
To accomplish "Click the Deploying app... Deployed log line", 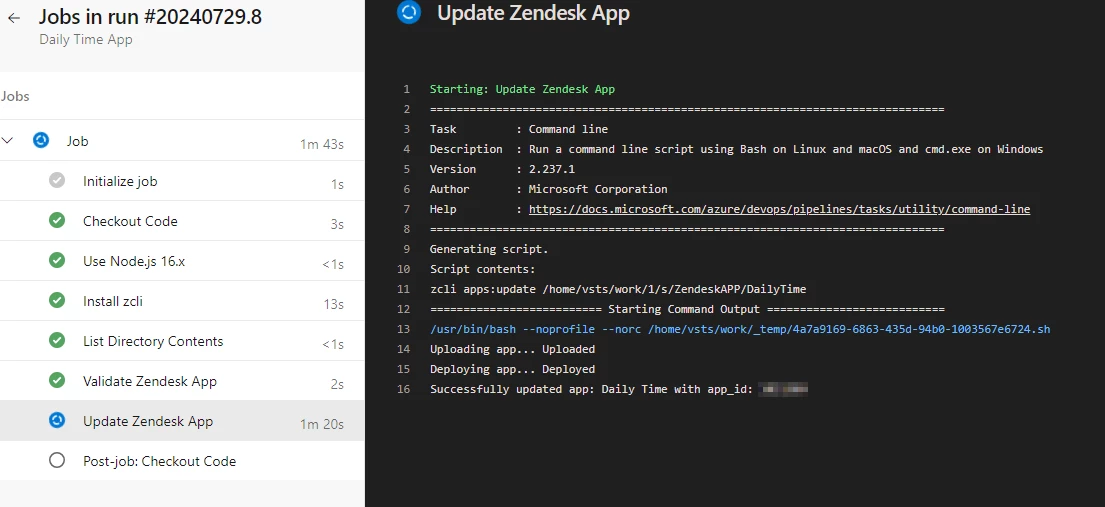I will (x=512, y=369).
